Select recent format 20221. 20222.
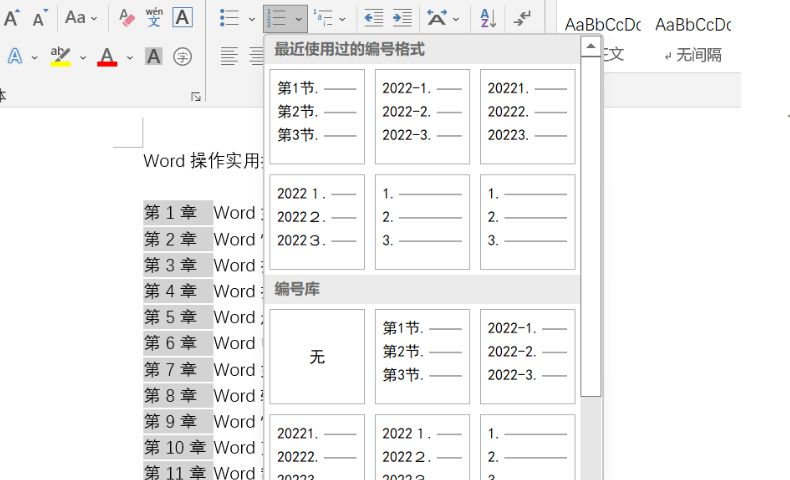This screenshot has height=480, width=790. coord(528,117)
